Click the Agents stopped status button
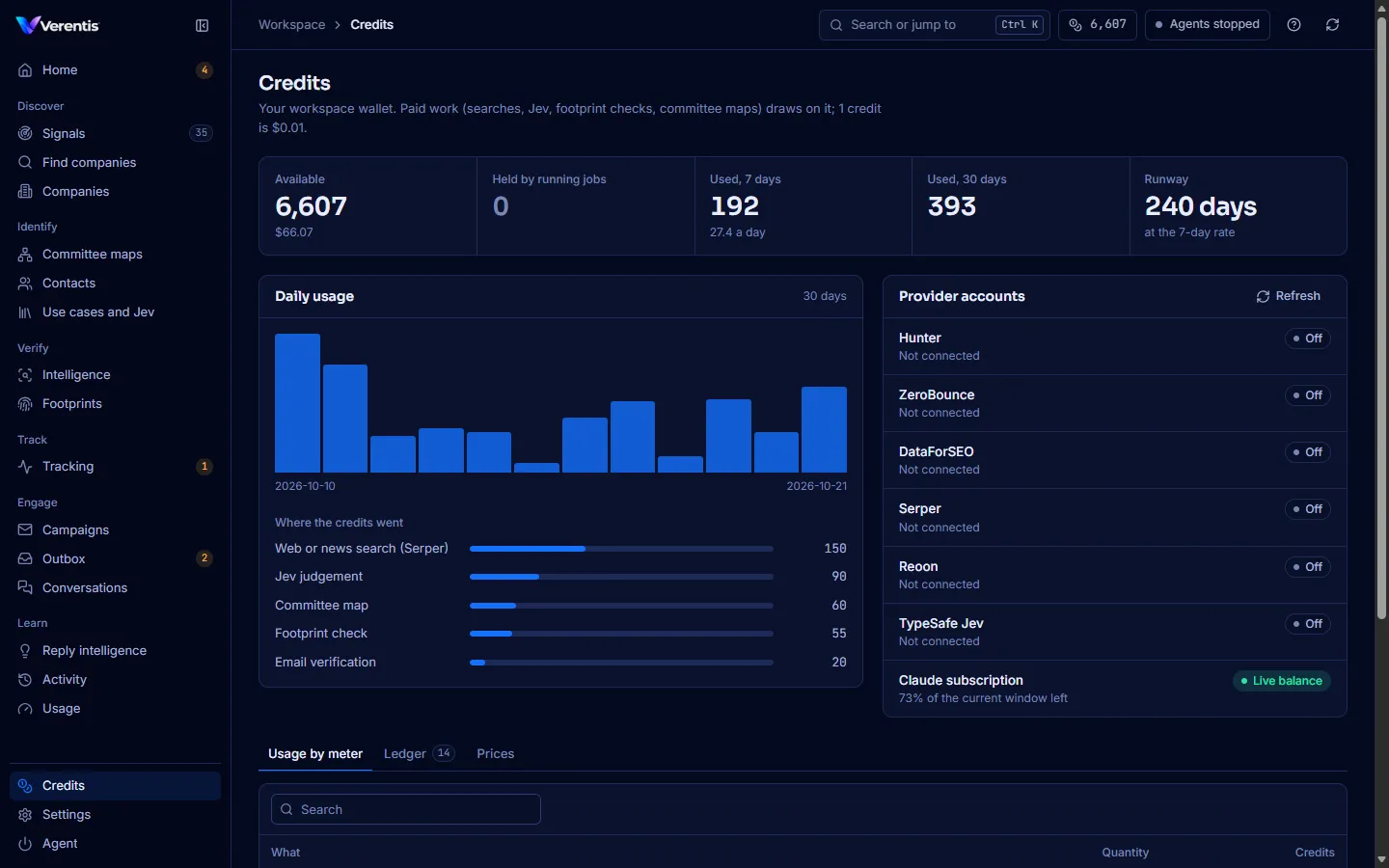1389x868 pixels. click(1208, 25)
